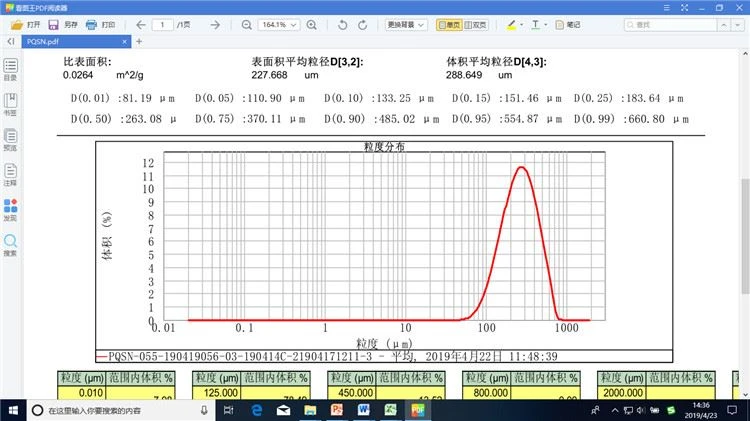Open the 更换背景 background dropdown

[406, 25]
